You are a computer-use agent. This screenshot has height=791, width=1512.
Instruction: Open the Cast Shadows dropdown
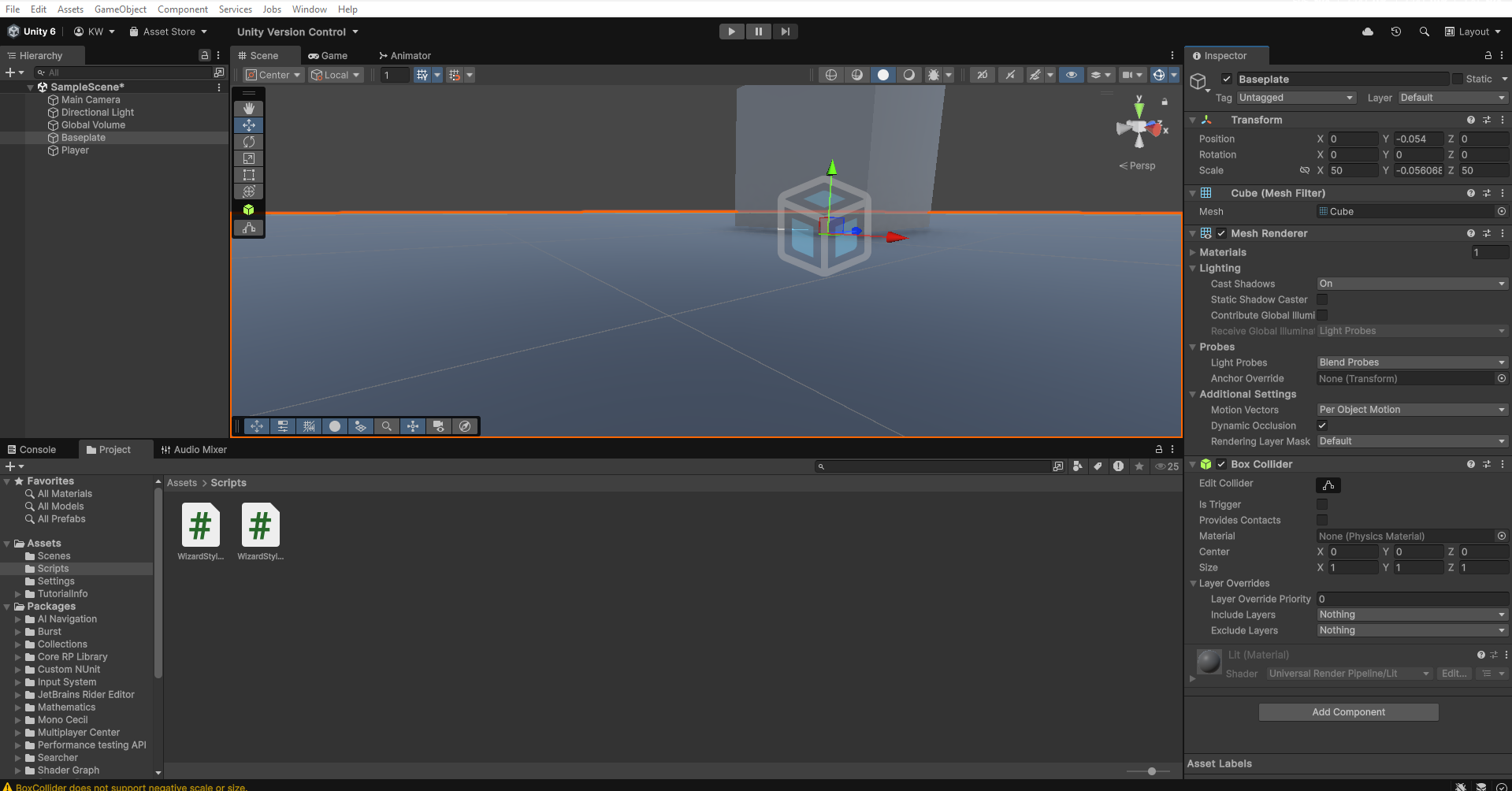(1411, 284)
